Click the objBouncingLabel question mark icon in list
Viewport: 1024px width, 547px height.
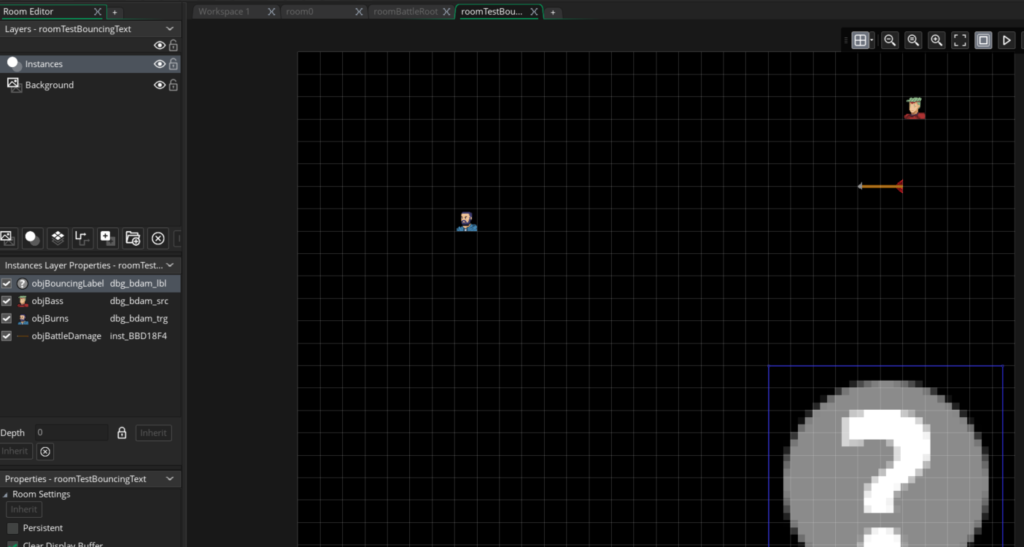tap(23, 283)
